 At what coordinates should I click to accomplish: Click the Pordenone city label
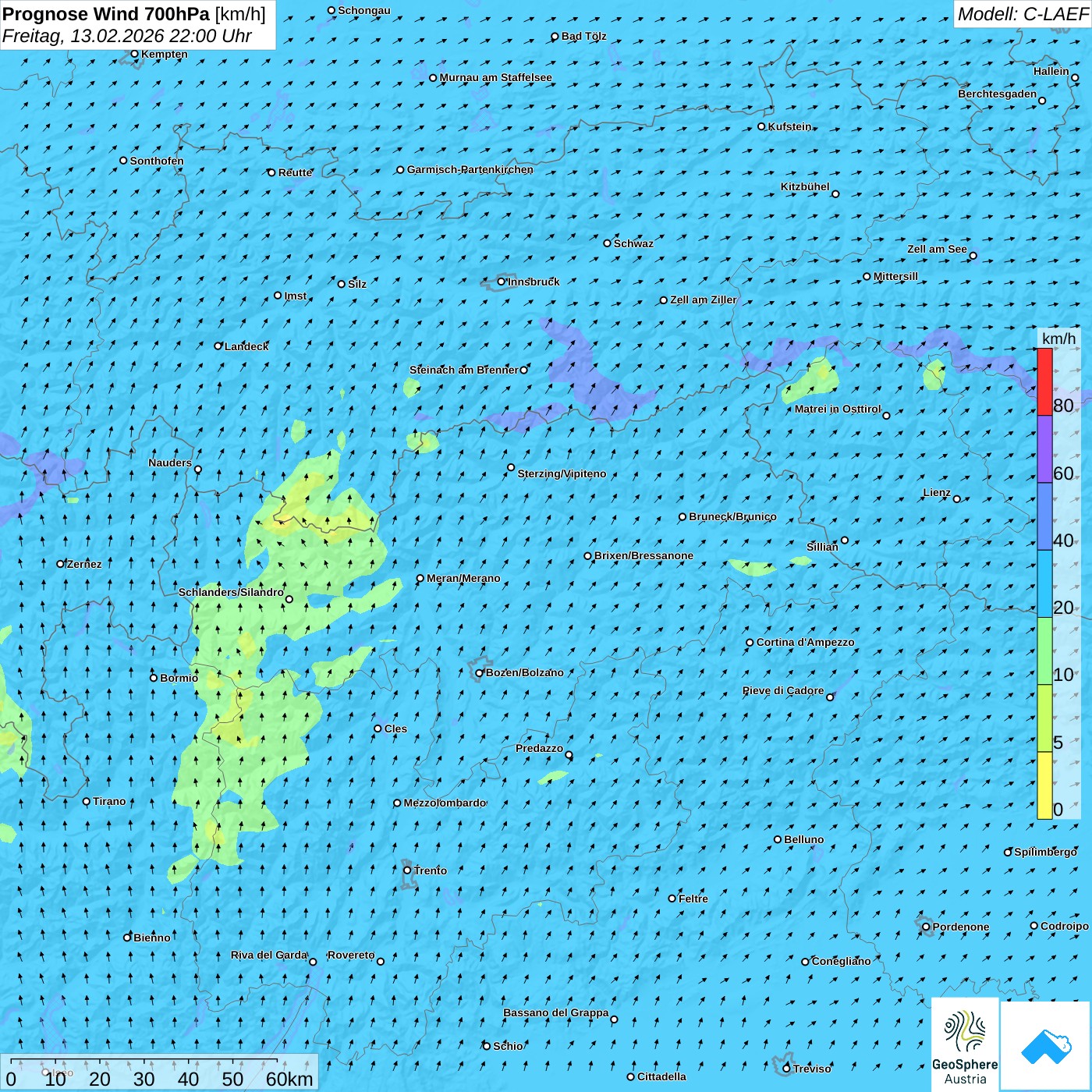point(960,927)
